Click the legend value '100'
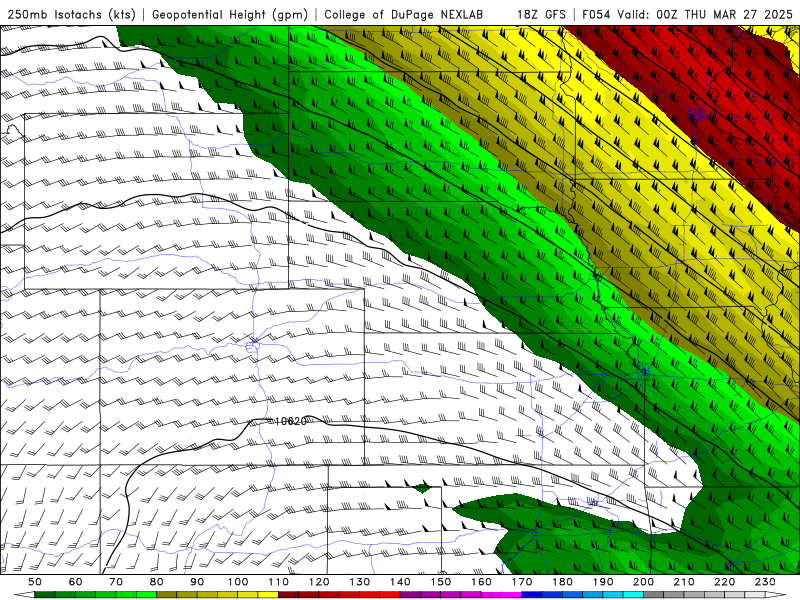 pos(238,582)
